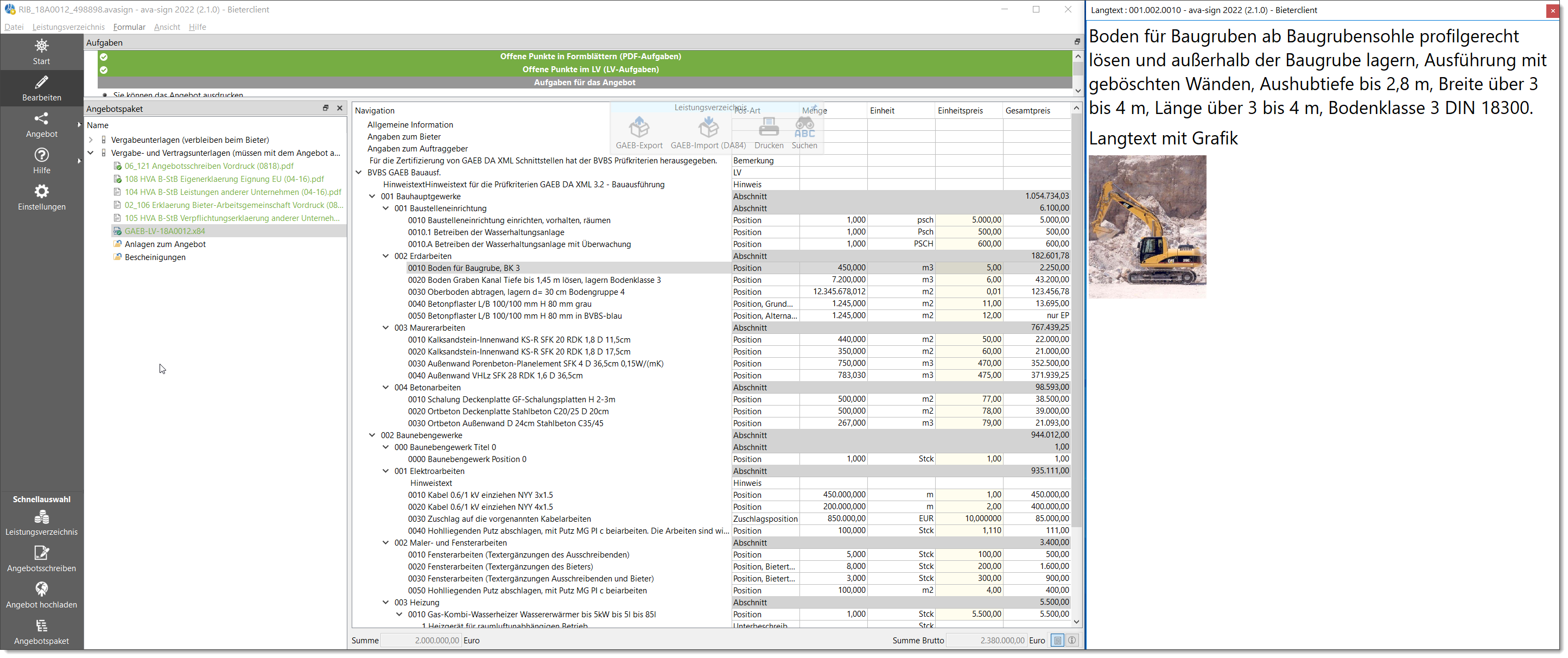Collapse 004 Betonarbeiten section
The width and height of the screenshot is (1568, 658).
point(386,387)
